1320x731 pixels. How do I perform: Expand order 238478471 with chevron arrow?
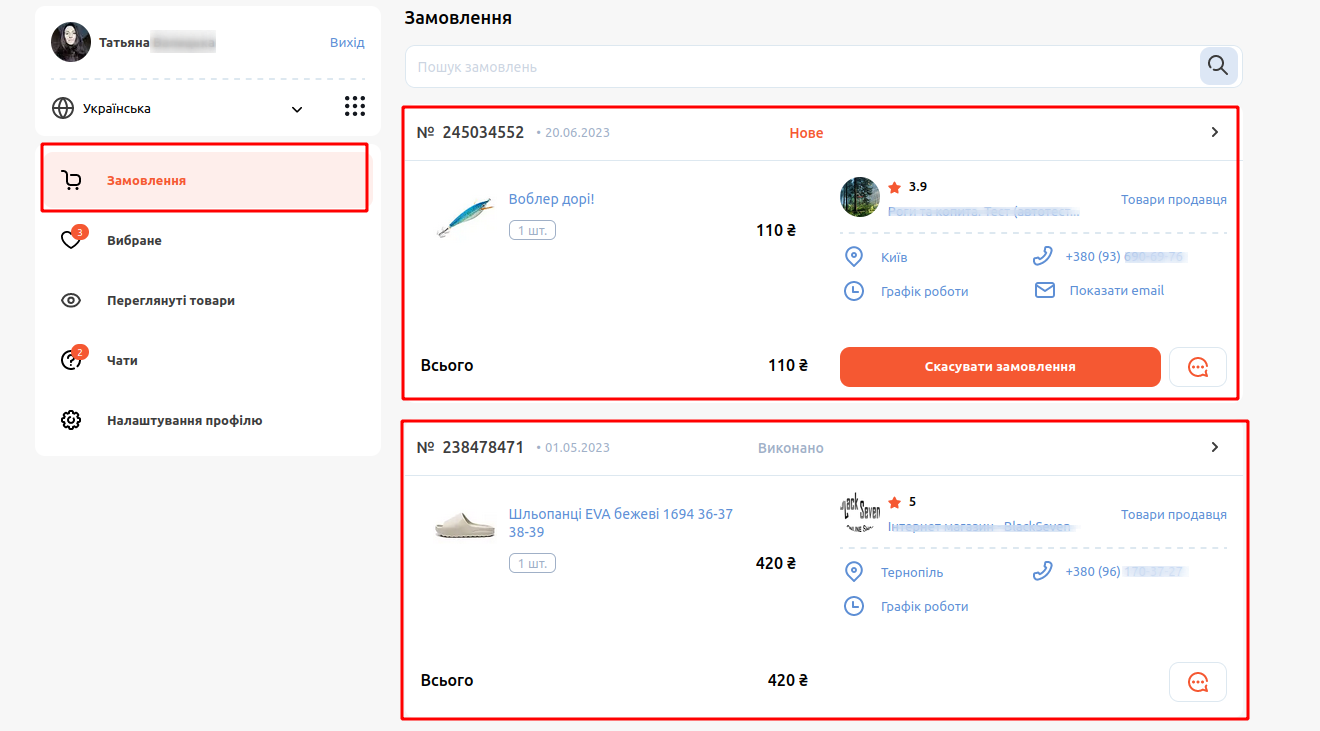pyautogui.click(x=1215, y=447)
